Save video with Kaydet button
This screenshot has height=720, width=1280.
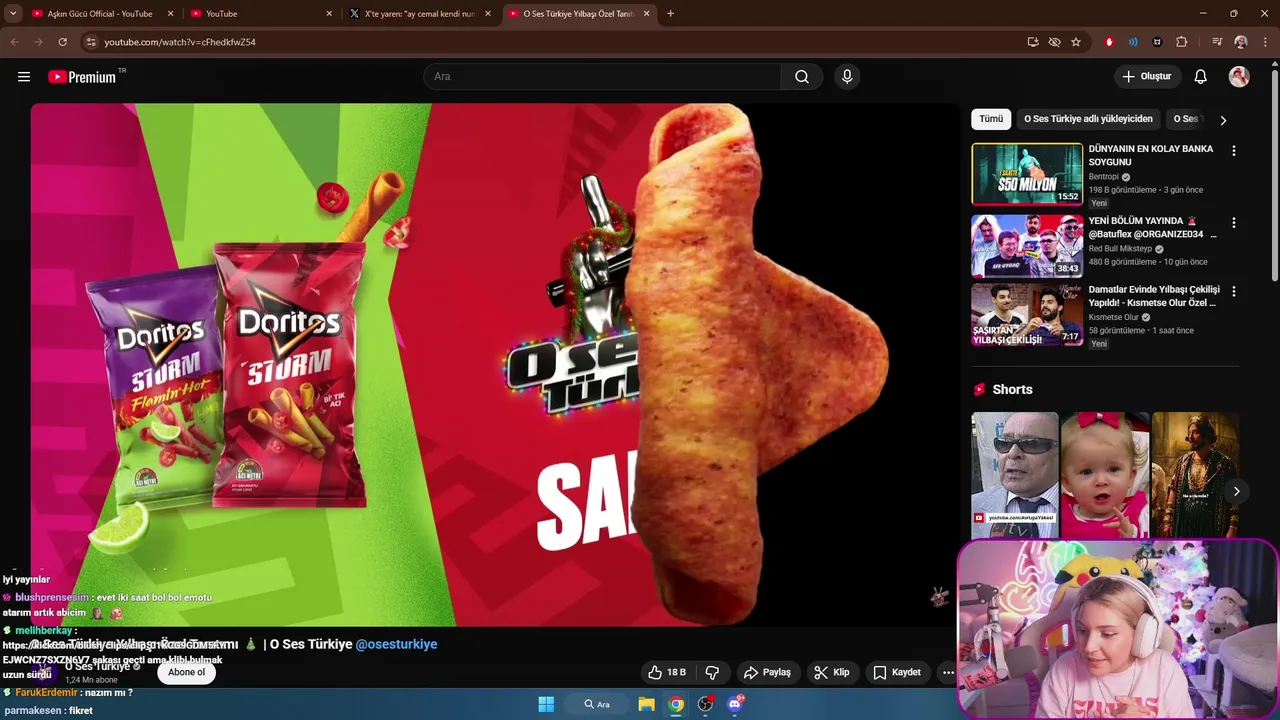tap(897, 673)
